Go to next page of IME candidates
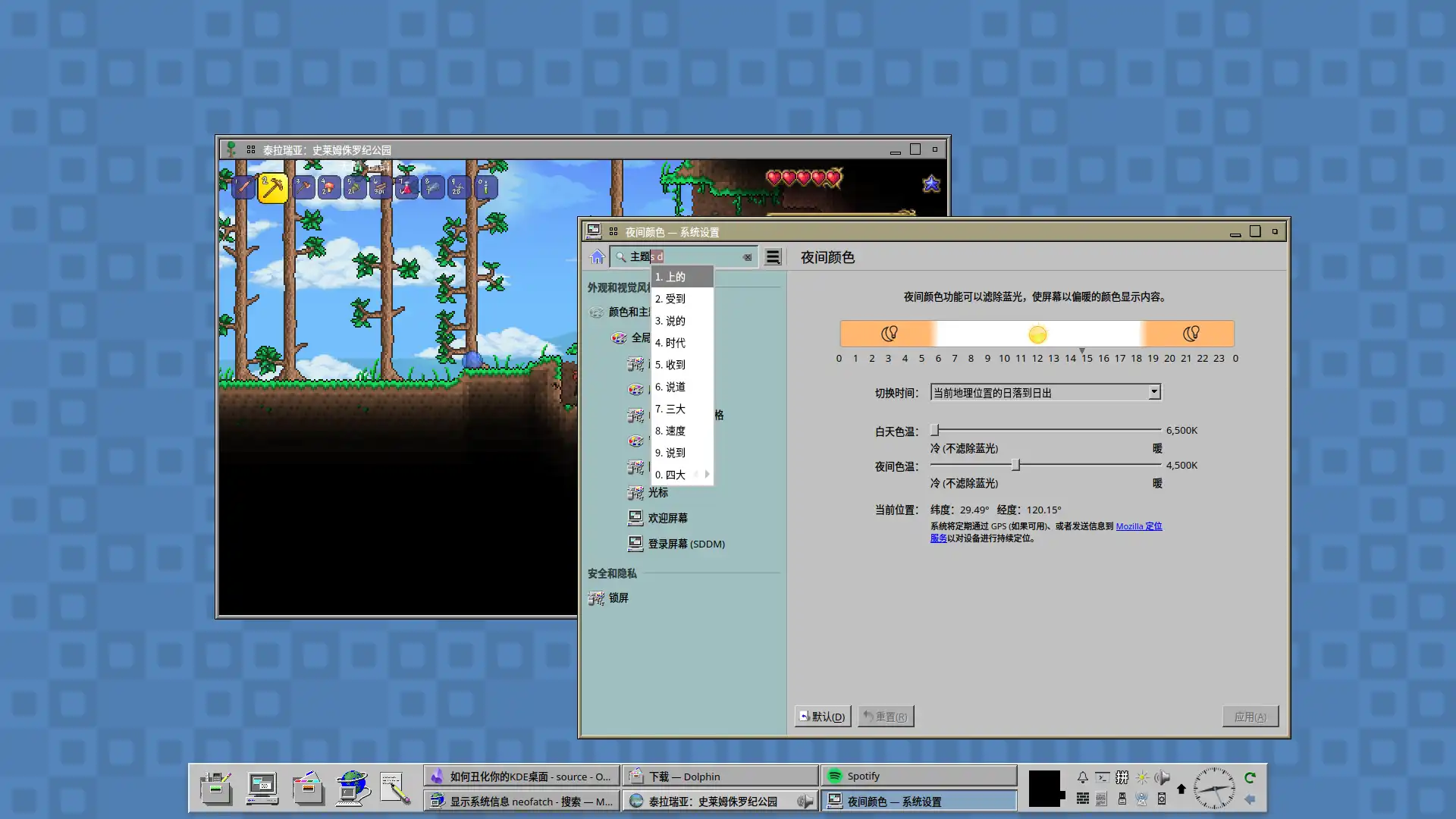The width and height of the screenshot is (1456, 819). [707, 474]
